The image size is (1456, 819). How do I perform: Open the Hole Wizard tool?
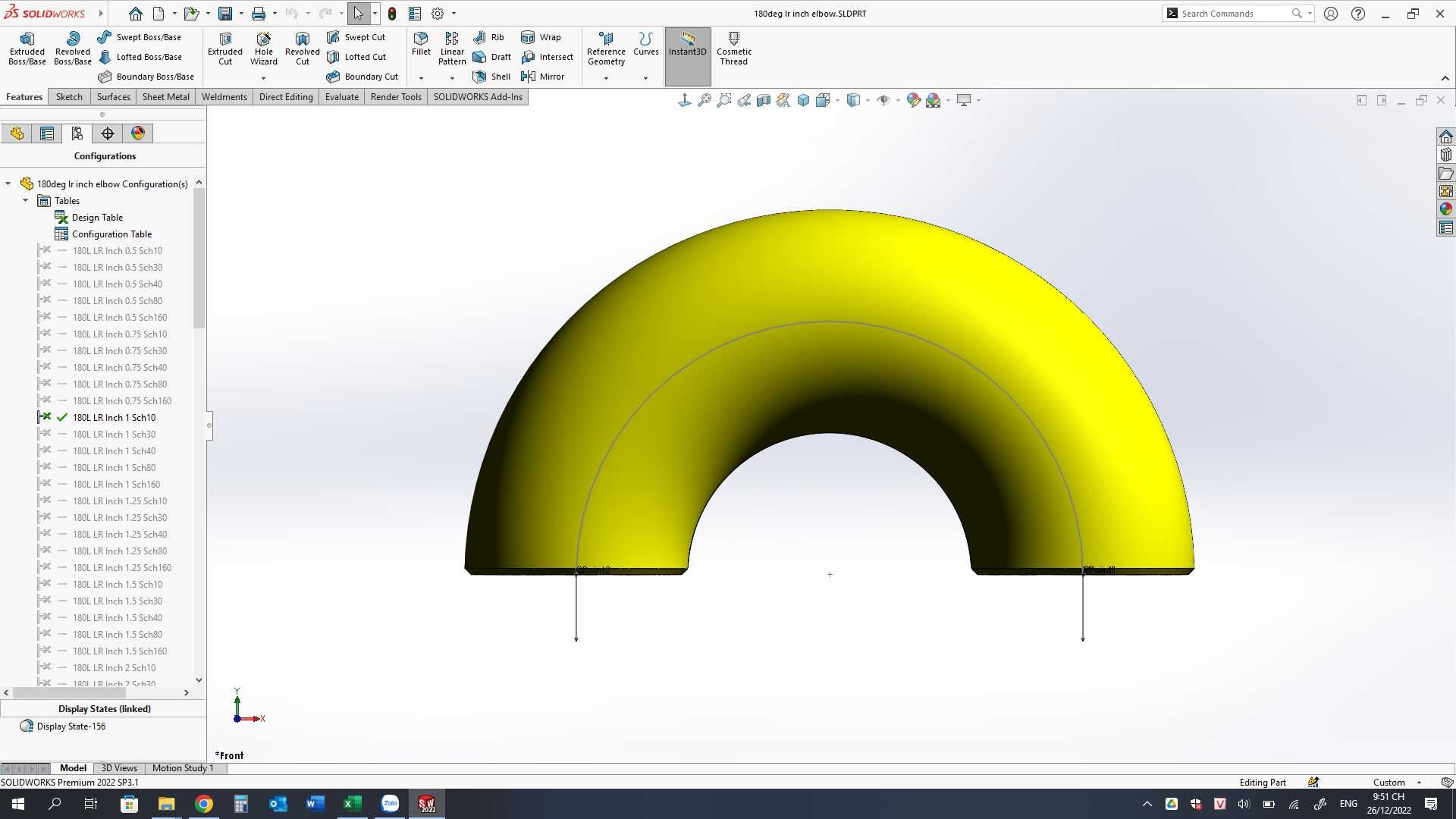263,49
